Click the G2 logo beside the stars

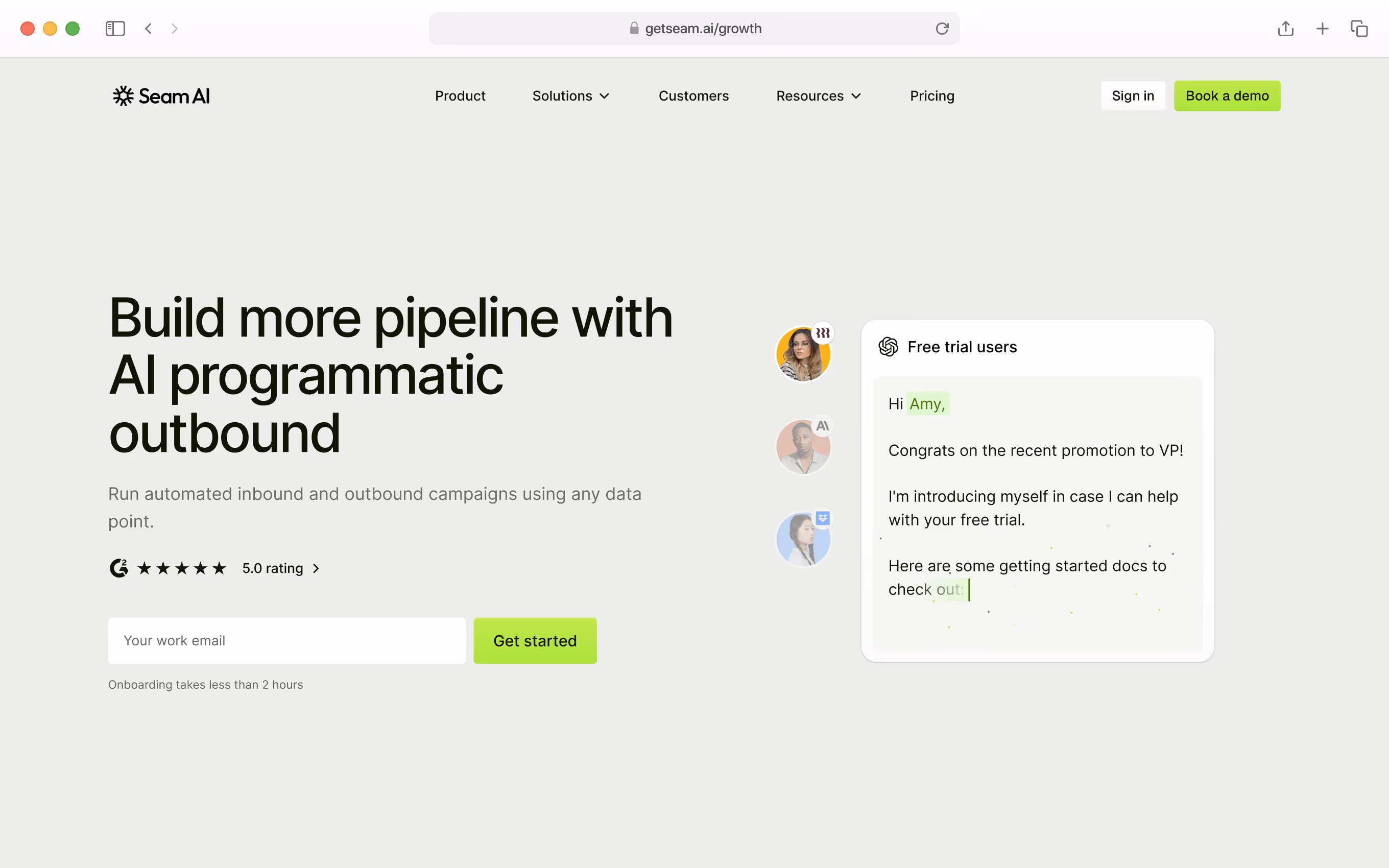click(119, 568)
